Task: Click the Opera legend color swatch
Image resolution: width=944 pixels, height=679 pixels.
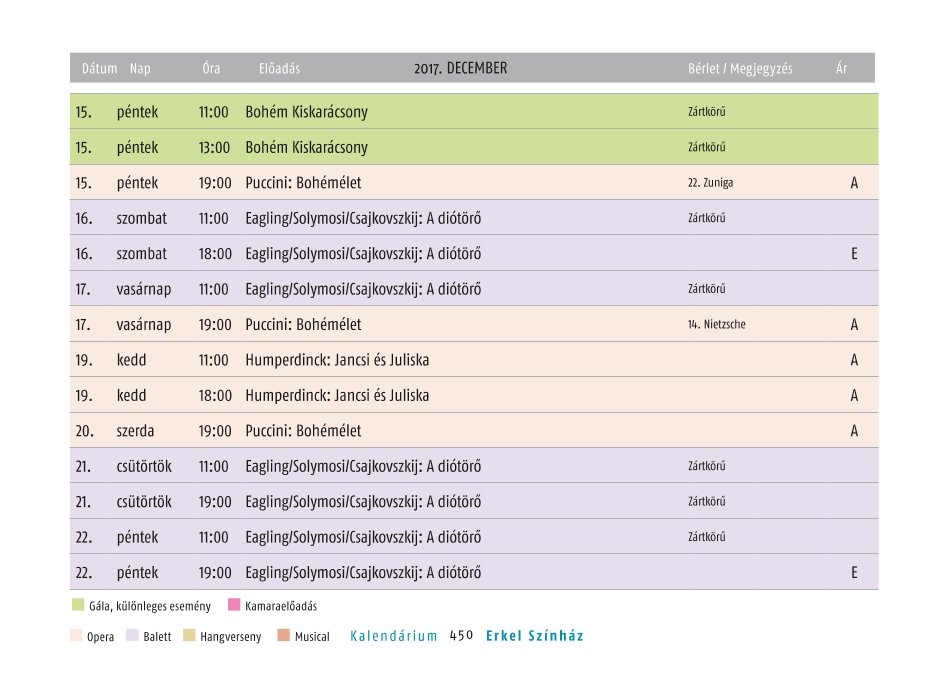Action: point(76,635)
